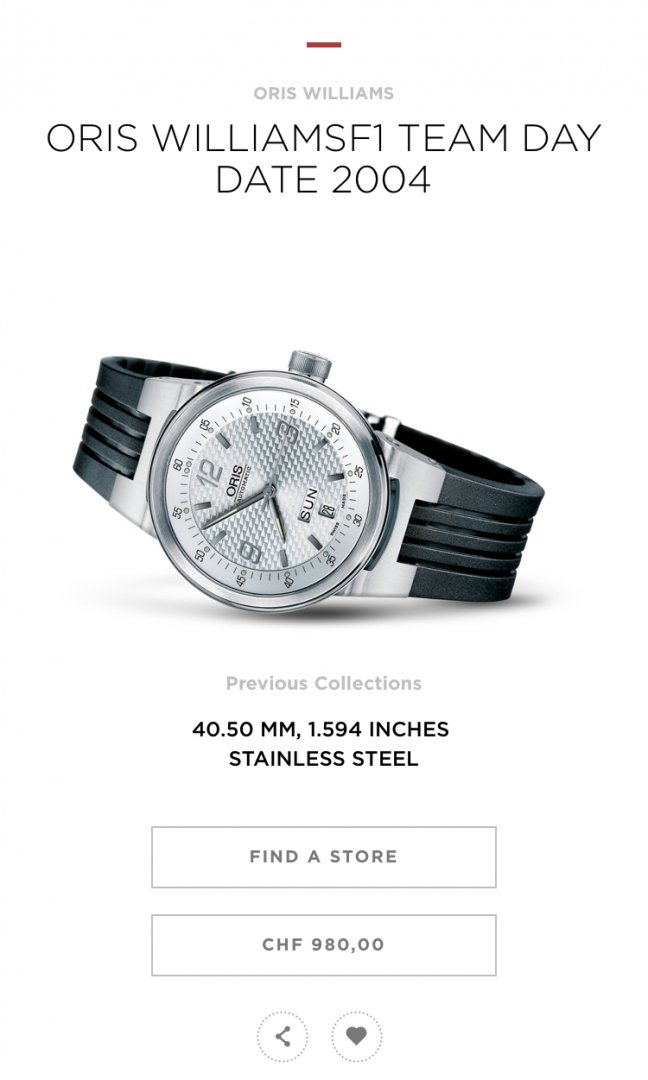Click the red accent bar above heading
The image size is (648, 1080).
324,45
